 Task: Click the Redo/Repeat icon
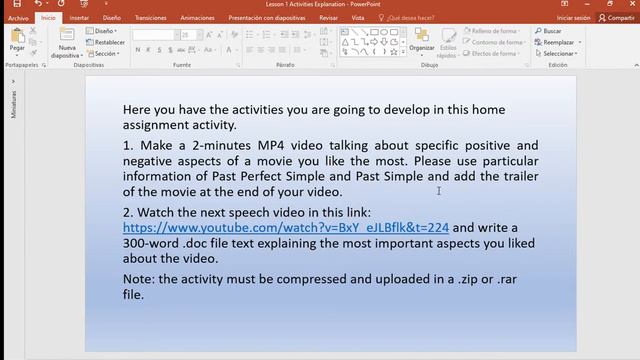(61, 4)
